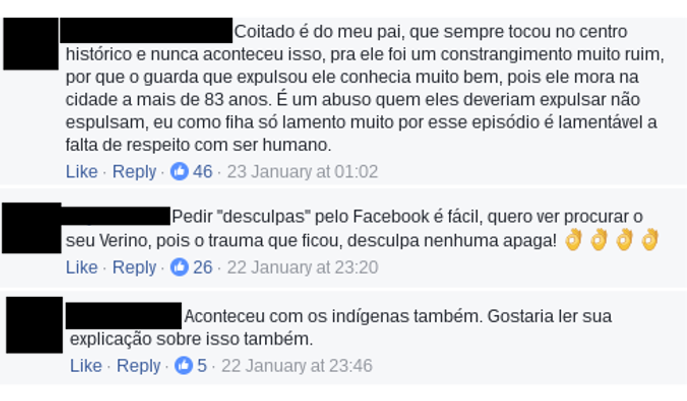Click the thumbs-up icon showing 5 likes
Image resolution: width=687 pixels, height=401 pixels.
pos(184,365)
